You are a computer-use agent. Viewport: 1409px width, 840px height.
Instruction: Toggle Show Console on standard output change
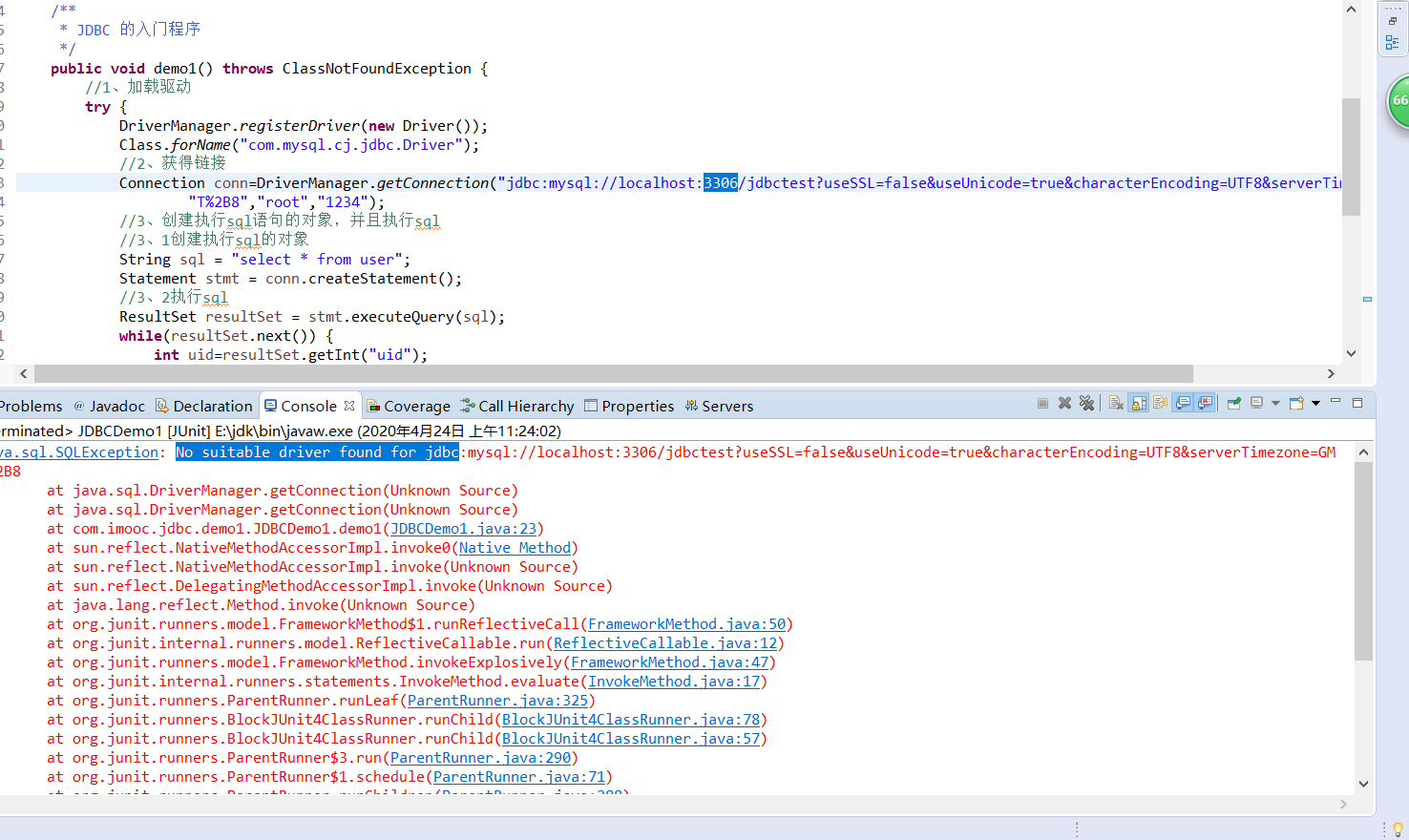[x=1183, y=403]
